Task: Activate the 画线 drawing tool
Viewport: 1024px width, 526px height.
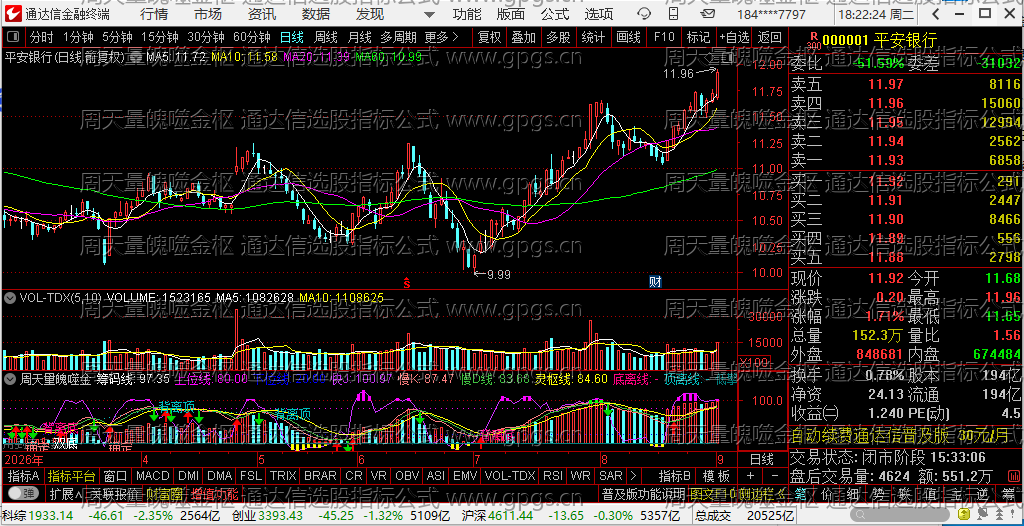Action: pyautogui.click(x=628, y=37)
